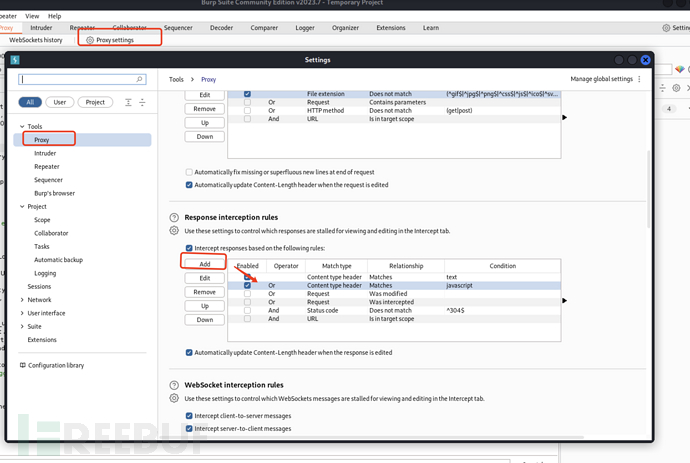This screenshot has width=690, height=463.
Task: Expand the Network settings section
Action: (22, 299)
